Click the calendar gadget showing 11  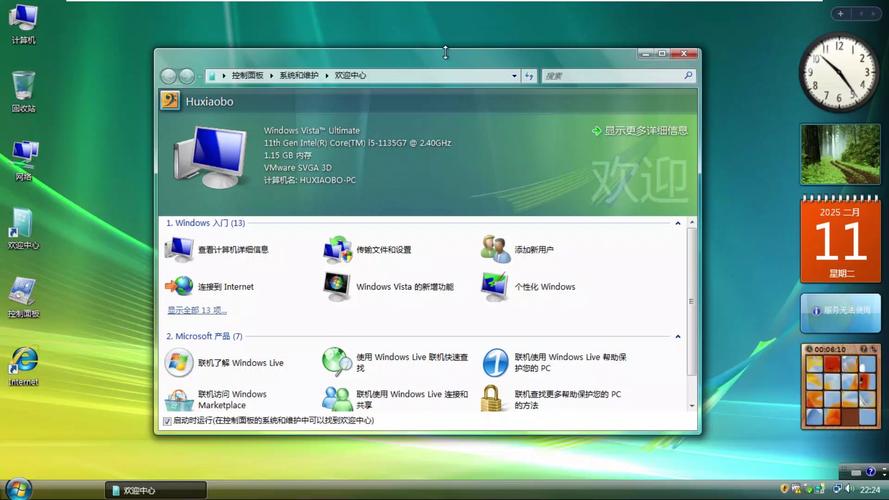point(840,239)
